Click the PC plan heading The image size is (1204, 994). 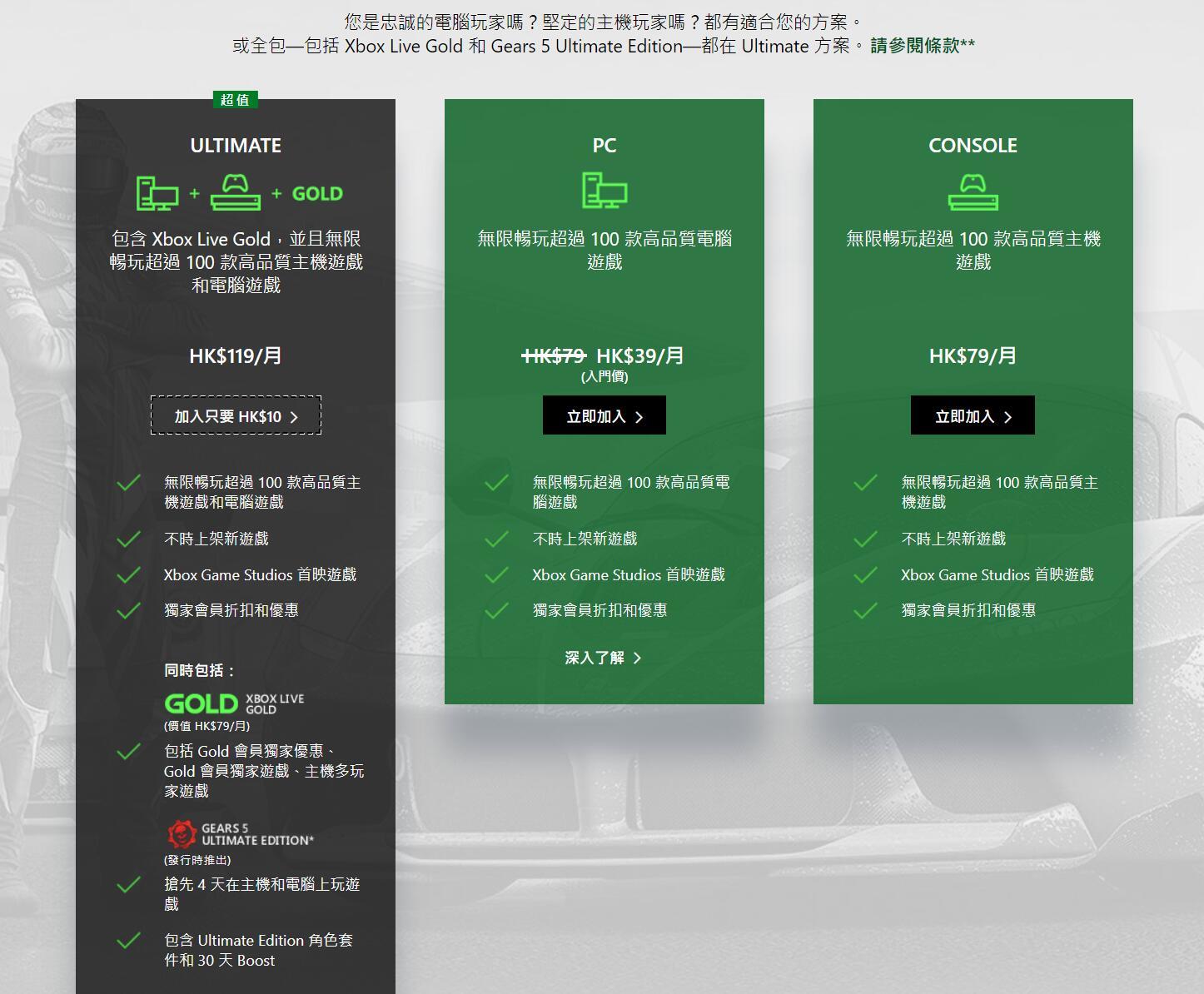604,146
